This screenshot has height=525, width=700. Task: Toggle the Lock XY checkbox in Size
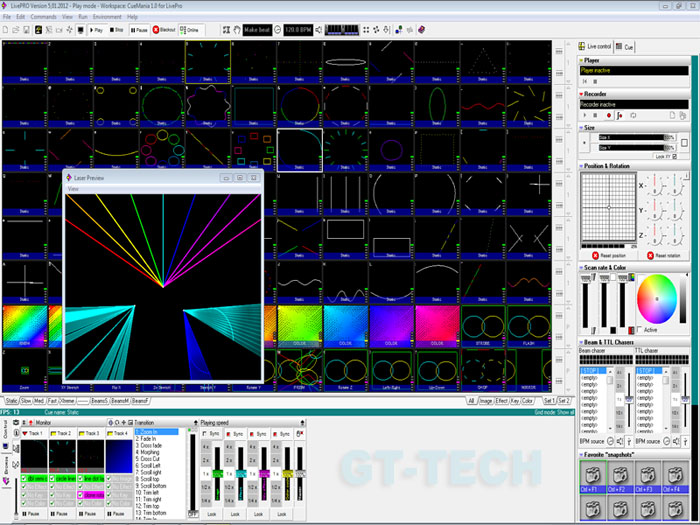(x=675, y=156)
